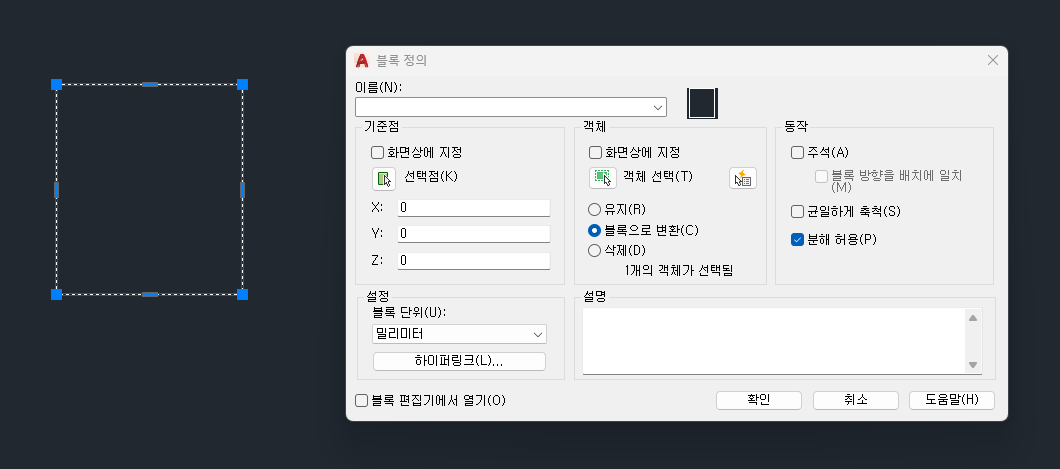This screenshot has width=1060, height=469.
Task: Click the 취소 cancel button
Action: (855, 400)
